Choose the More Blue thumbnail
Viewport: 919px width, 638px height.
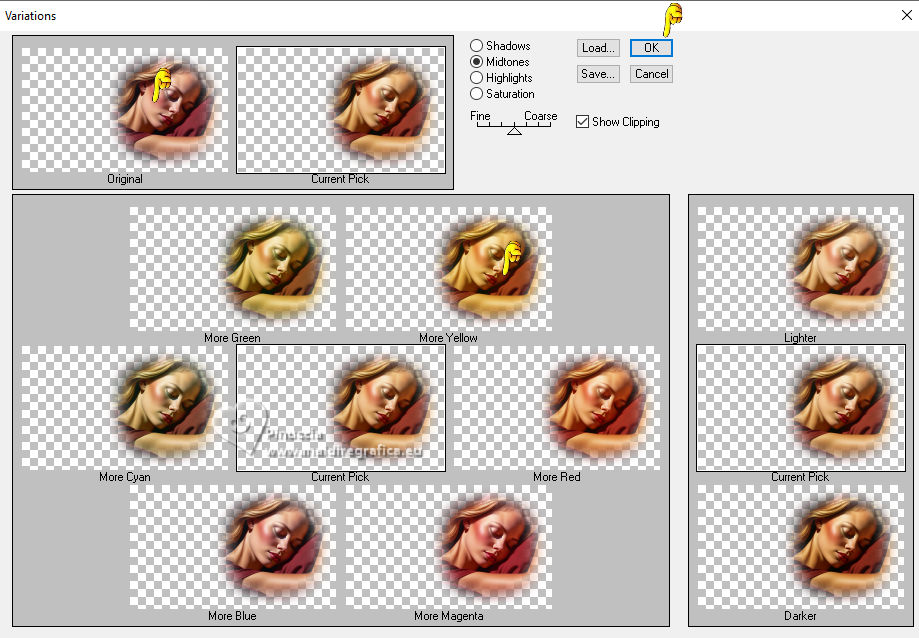coord(233,547)
